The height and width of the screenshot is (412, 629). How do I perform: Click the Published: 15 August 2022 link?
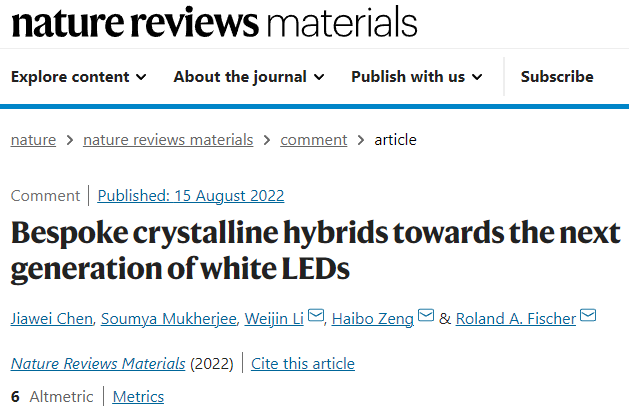pos(191,196)
